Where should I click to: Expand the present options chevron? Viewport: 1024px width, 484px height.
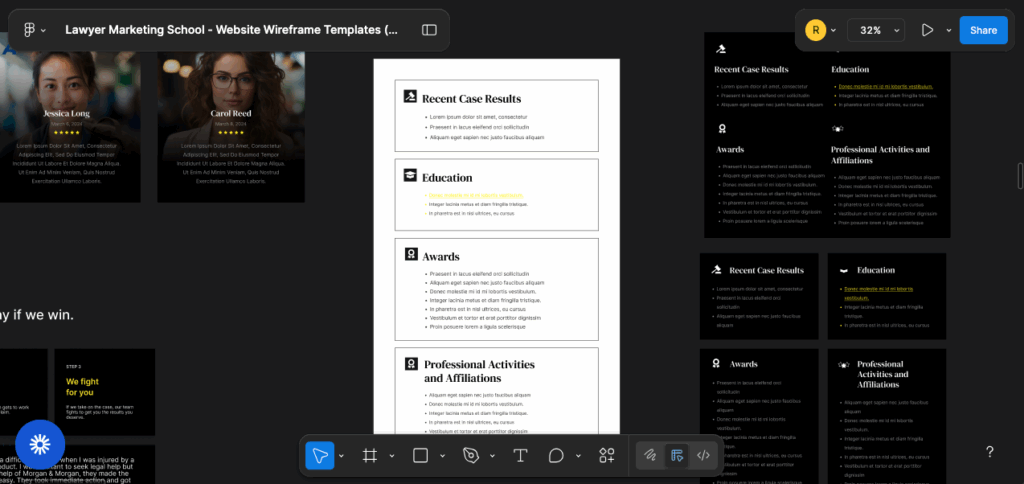[948, 30]
